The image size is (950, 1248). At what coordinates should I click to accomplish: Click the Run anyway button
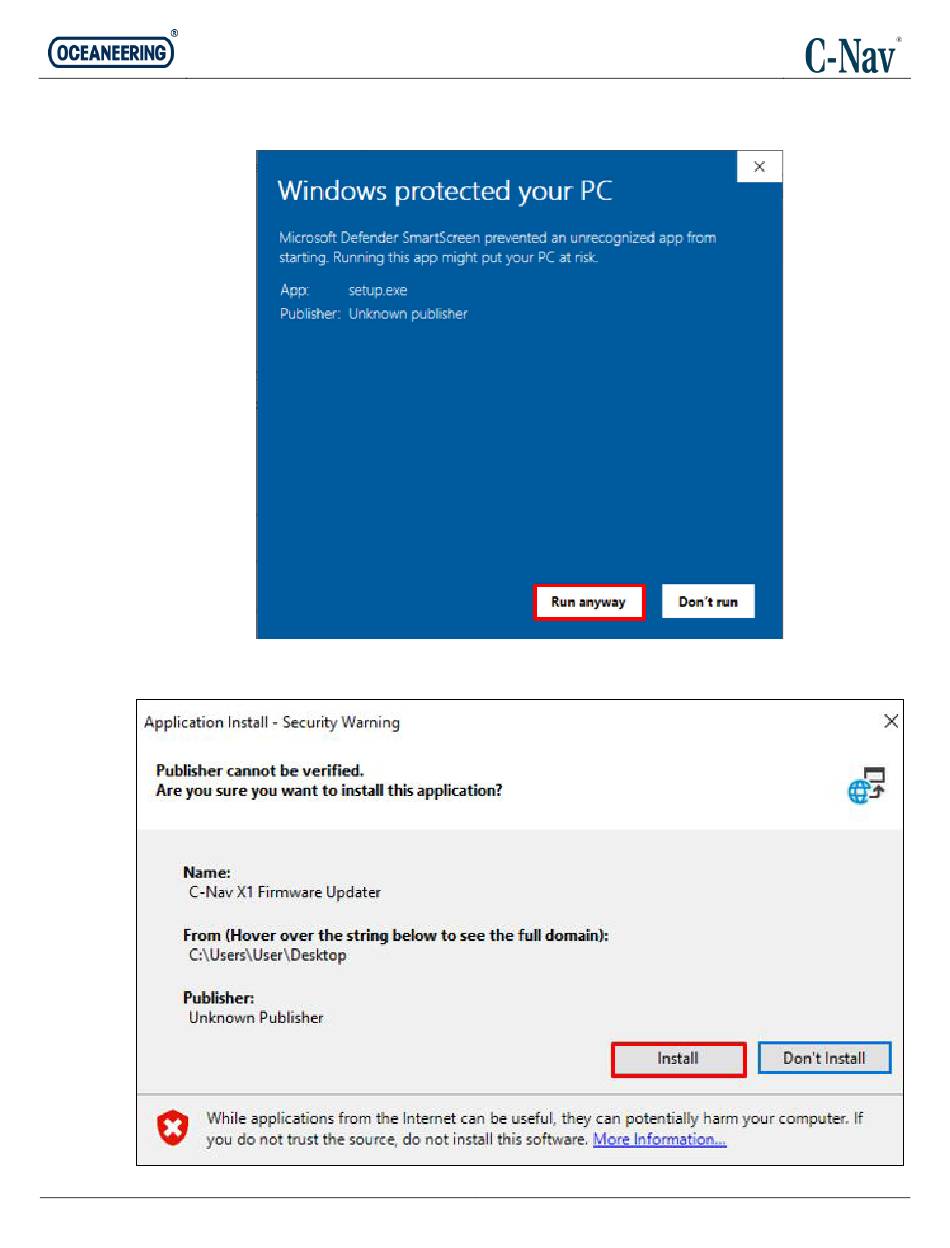coord(588,602)
